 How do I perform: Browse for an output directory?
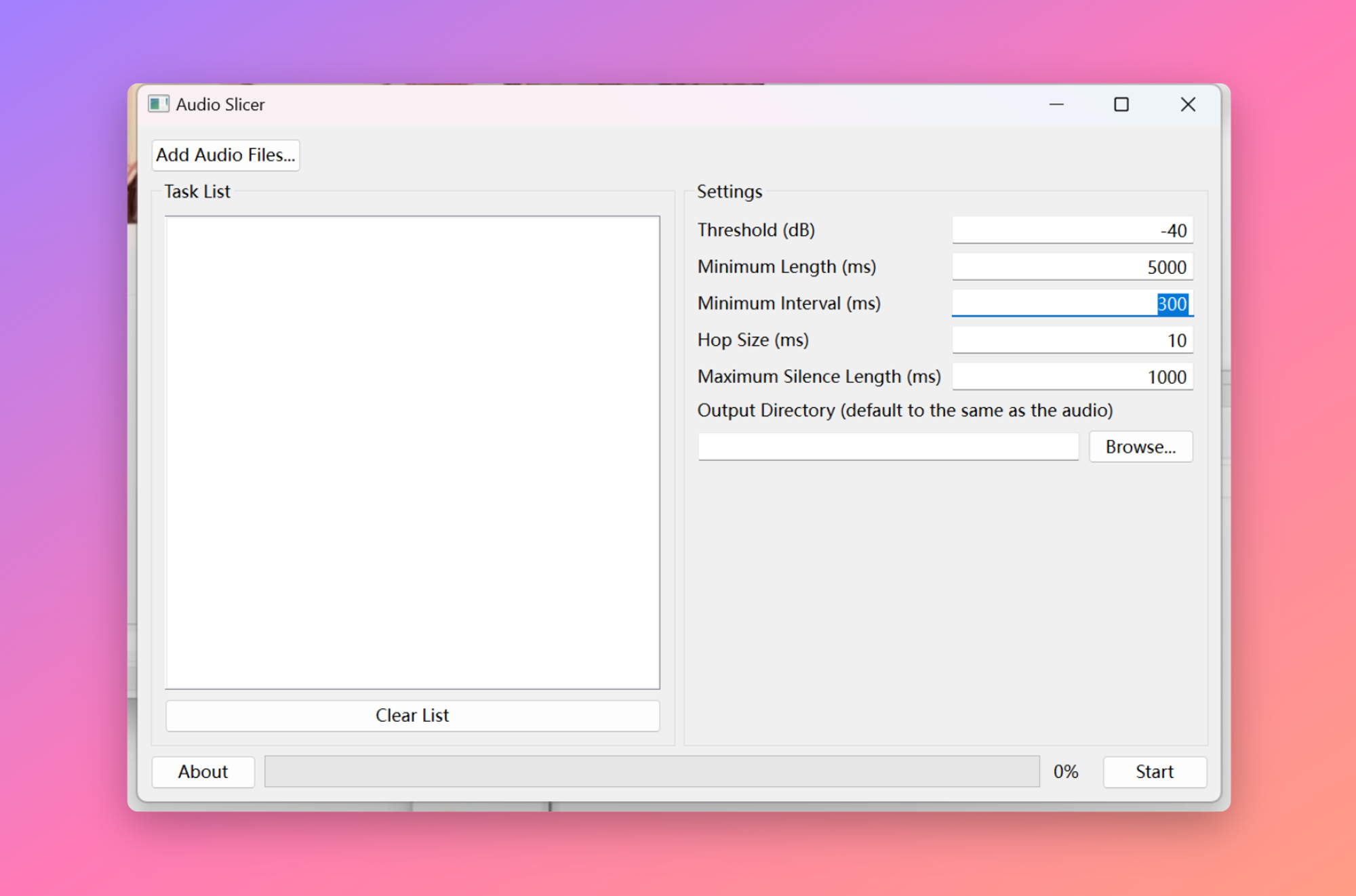point(1140,447)
